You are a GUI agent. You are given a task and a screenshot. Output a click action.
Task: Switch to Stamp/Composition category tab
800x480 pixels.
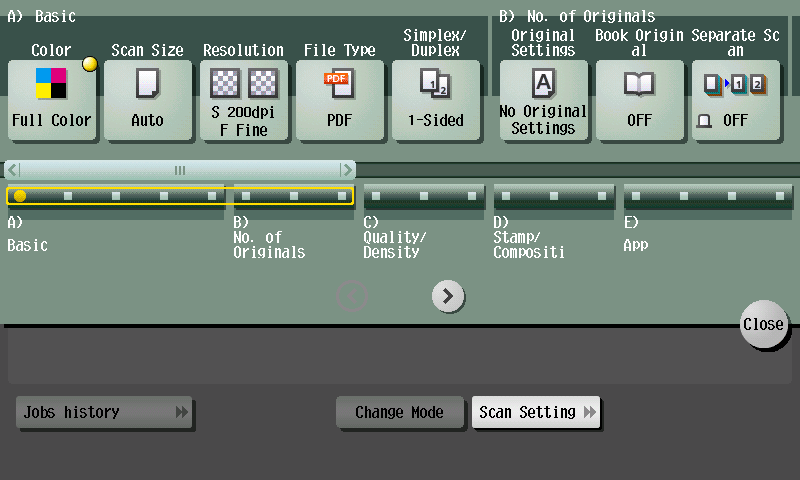click(554, 196)
